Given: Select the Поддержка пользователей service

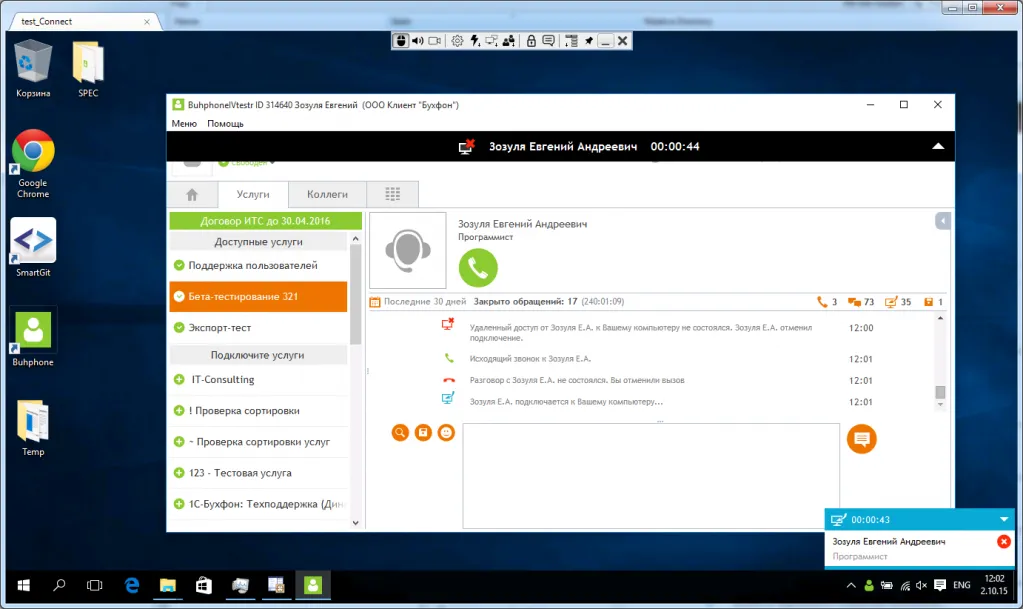Looking at the screenshot, I should tap(252, 265).
